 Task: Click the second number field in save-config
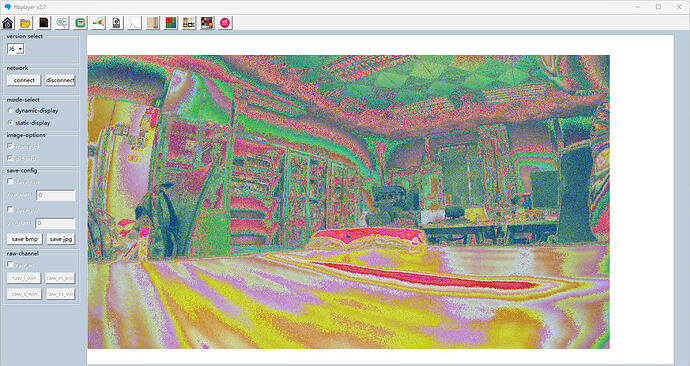(55, 223)
